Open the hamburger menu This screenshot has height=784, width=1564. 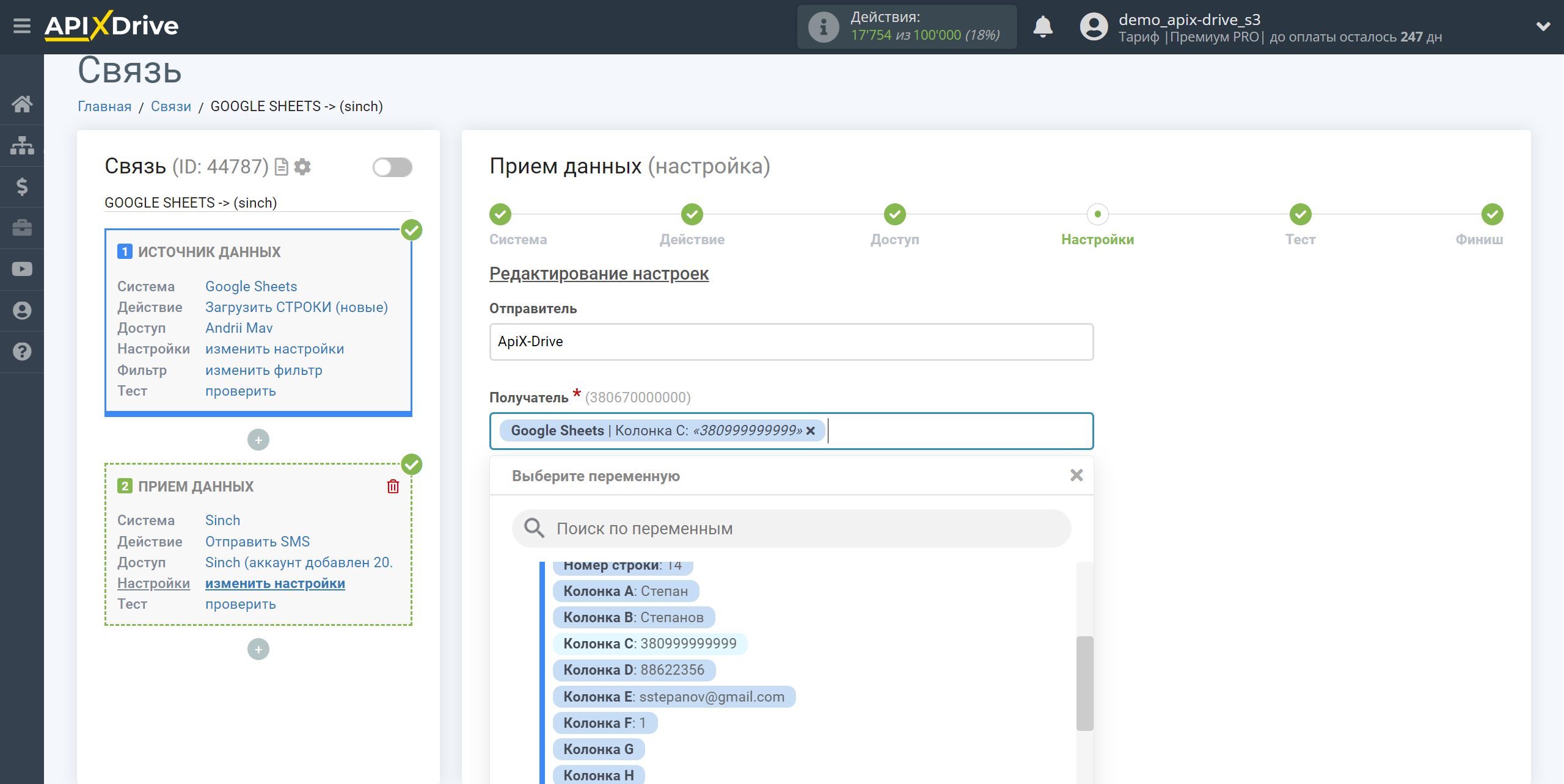pos(22,26)
